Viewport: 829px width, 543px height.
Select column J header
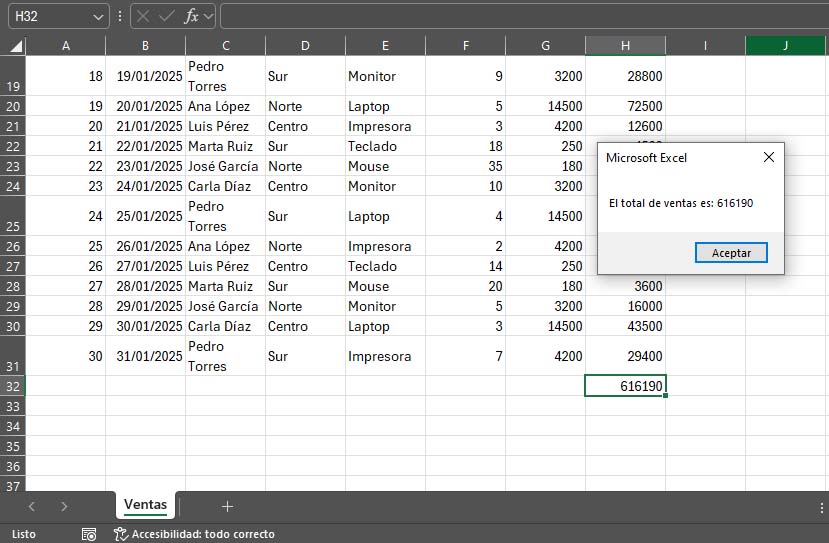point(785,46)
